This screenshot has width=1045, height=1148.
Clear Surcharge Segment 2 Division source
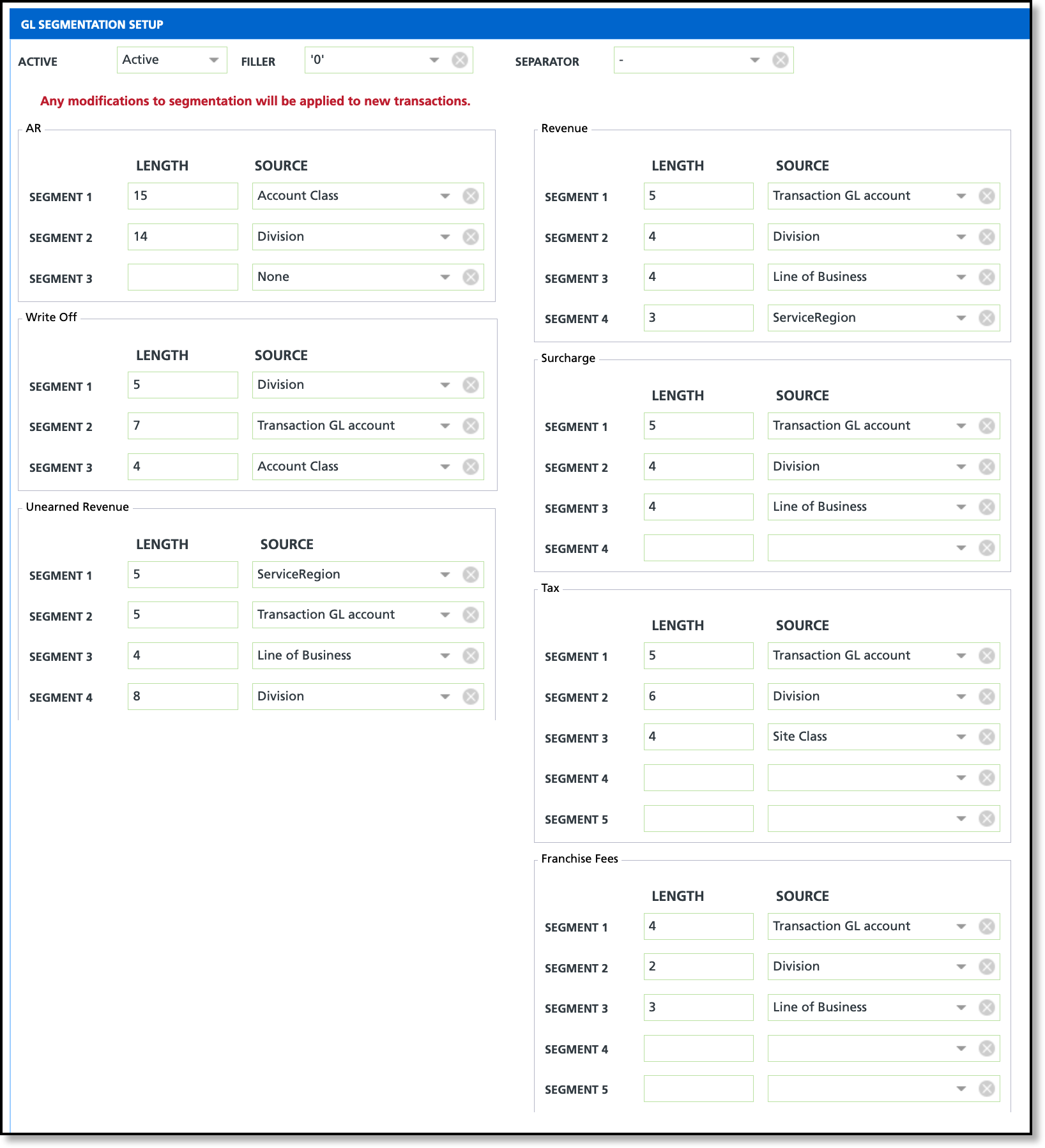click(987, 467)
